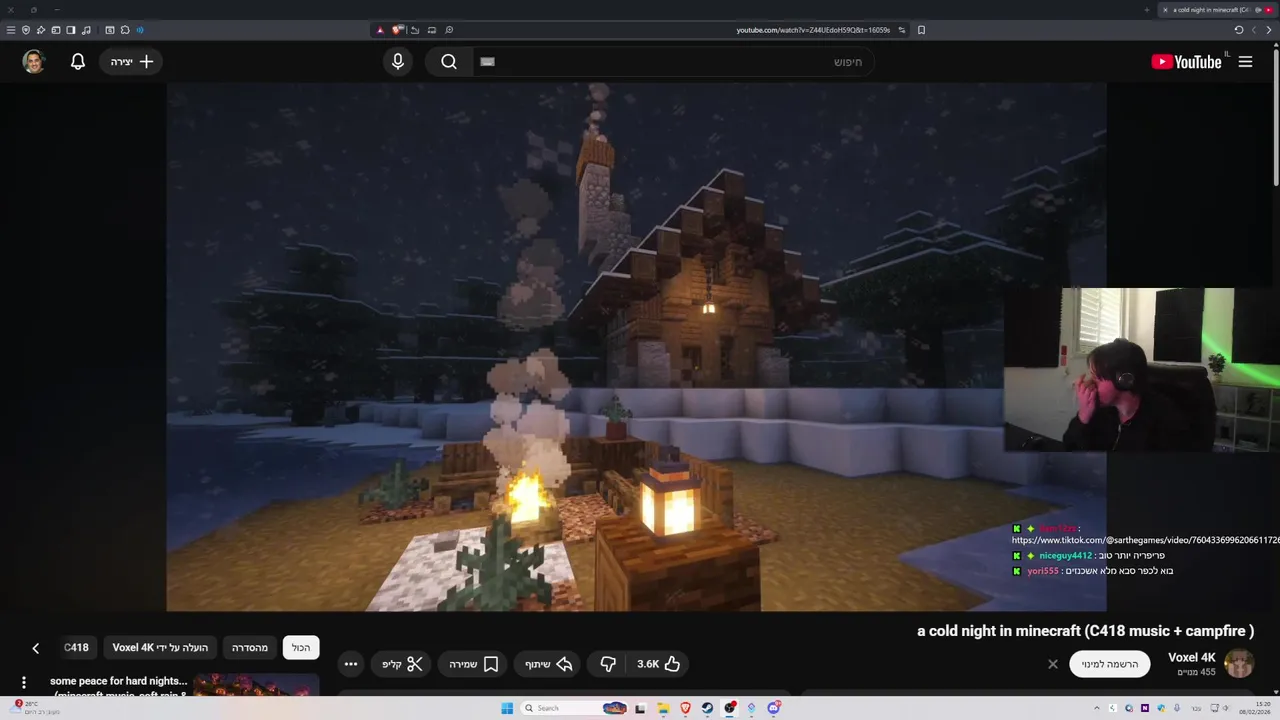Click the triangle rewards icon in address bar
The width and height of the screenshot is (1280, 720).
(x=380, y=30)
